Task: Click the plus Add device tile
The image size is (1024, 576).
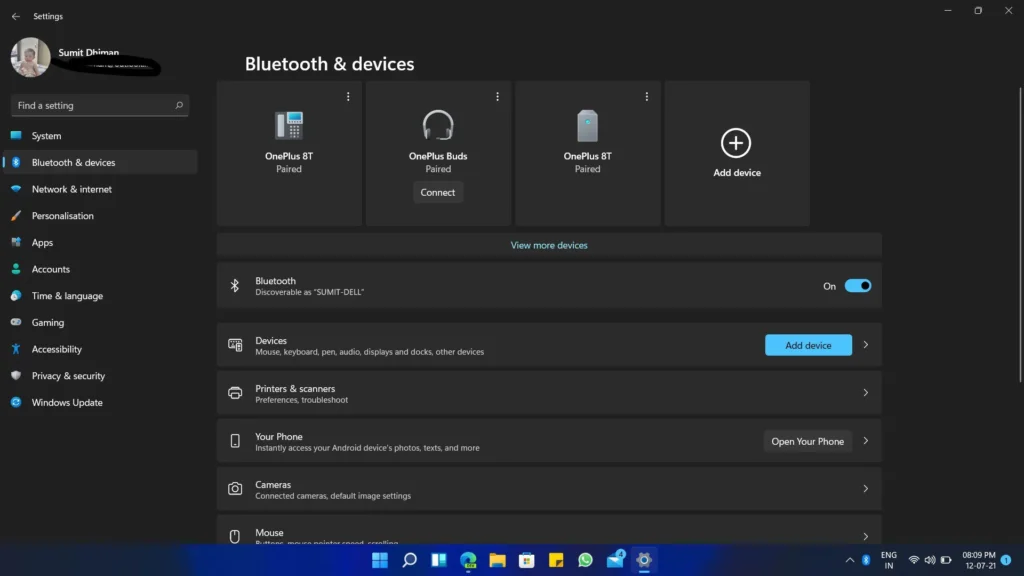Action: click(x=737, y=153)
